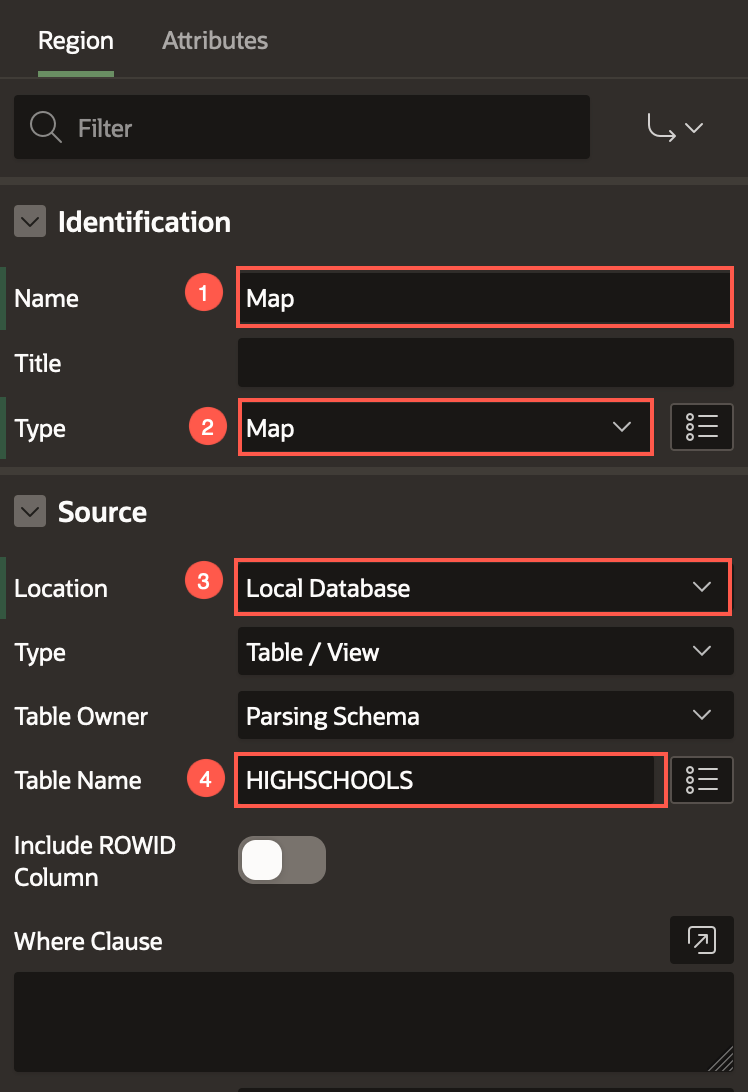This screenshot has width=748, height=1092.
Task: Click inside the Where Clause text area
Action: point(370,1020)
